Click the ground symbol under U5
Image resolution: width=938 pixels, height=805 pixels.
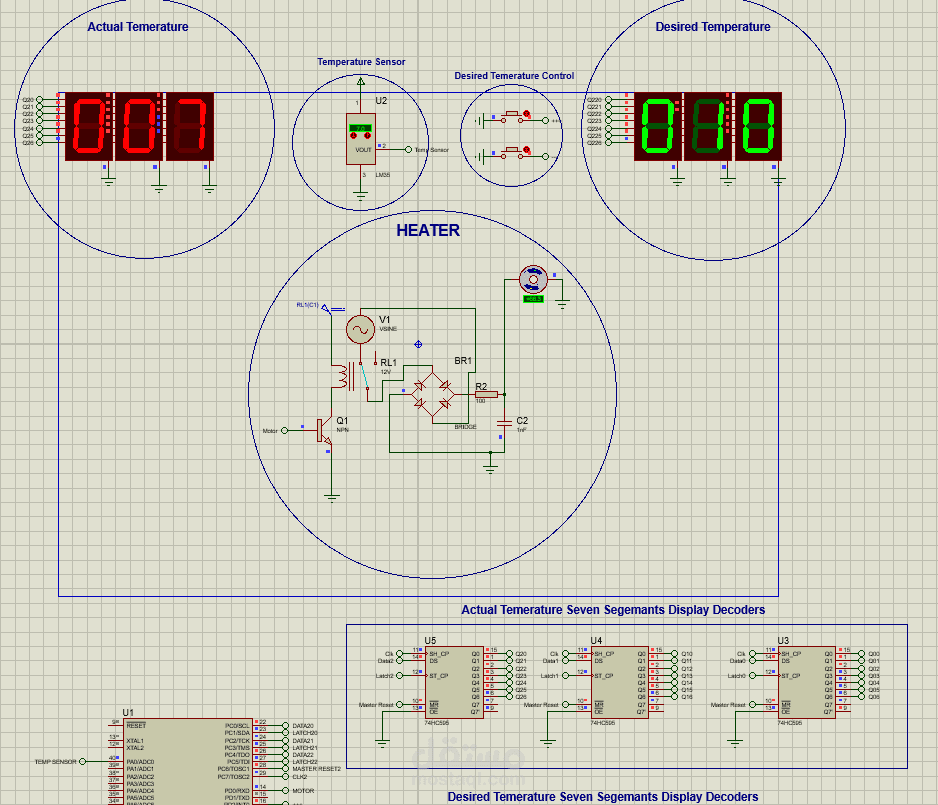tap(382, 744)
